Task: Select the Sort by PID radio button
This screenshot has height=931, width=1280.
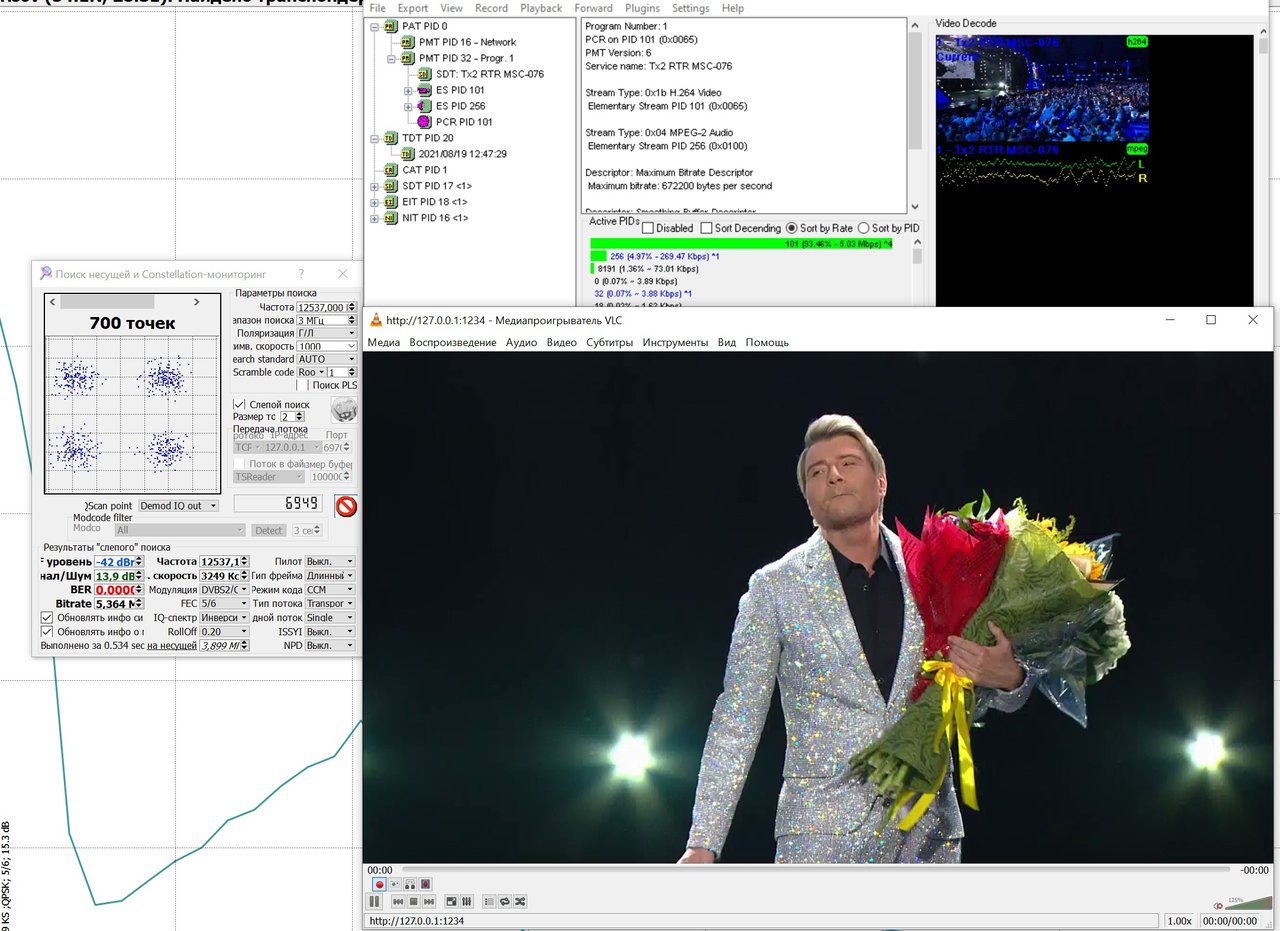Action: [x=864, y=228]
